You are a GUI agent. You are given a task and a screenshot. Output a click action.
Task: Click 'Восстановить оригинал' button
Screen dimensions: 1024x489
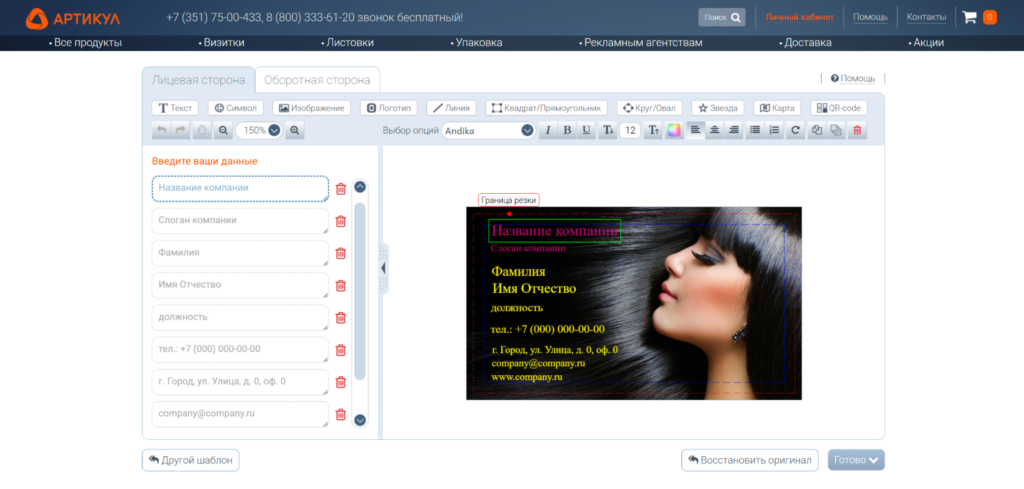749,460
